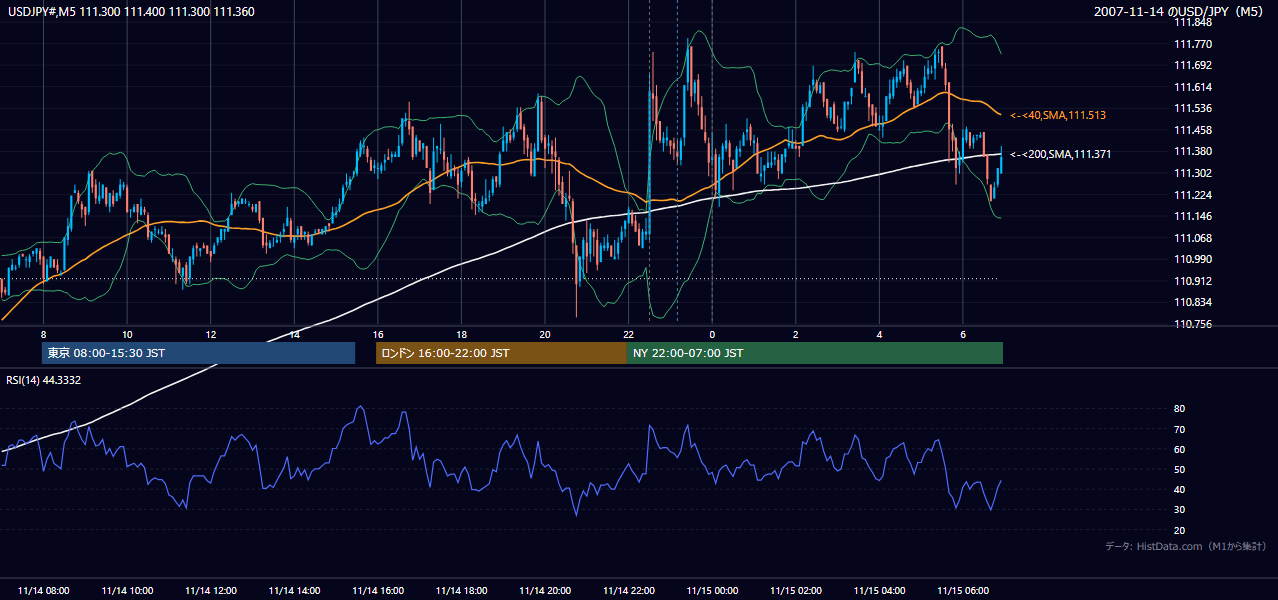Click price axis value 111.458
1278x600 pixels.
[x=1192, y=130]
